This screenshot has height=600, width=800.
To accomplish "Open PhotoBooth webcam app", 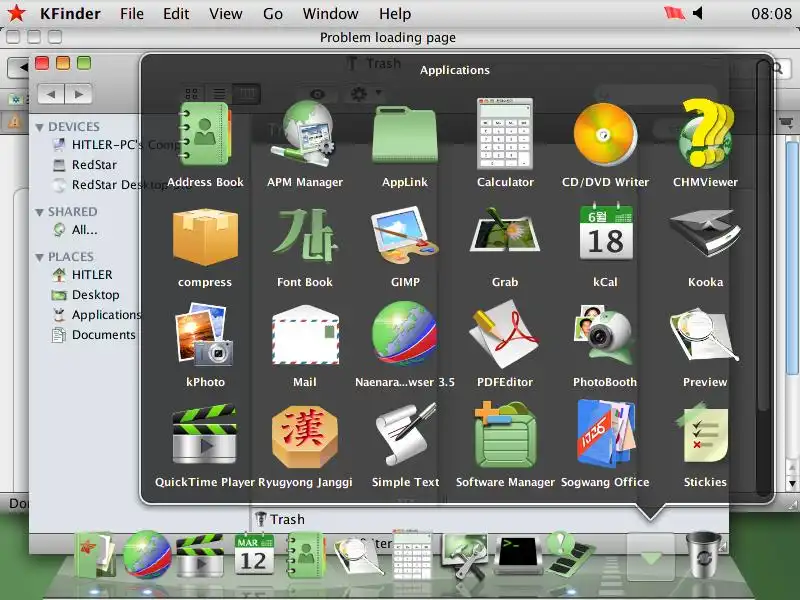I will point(605,335).
